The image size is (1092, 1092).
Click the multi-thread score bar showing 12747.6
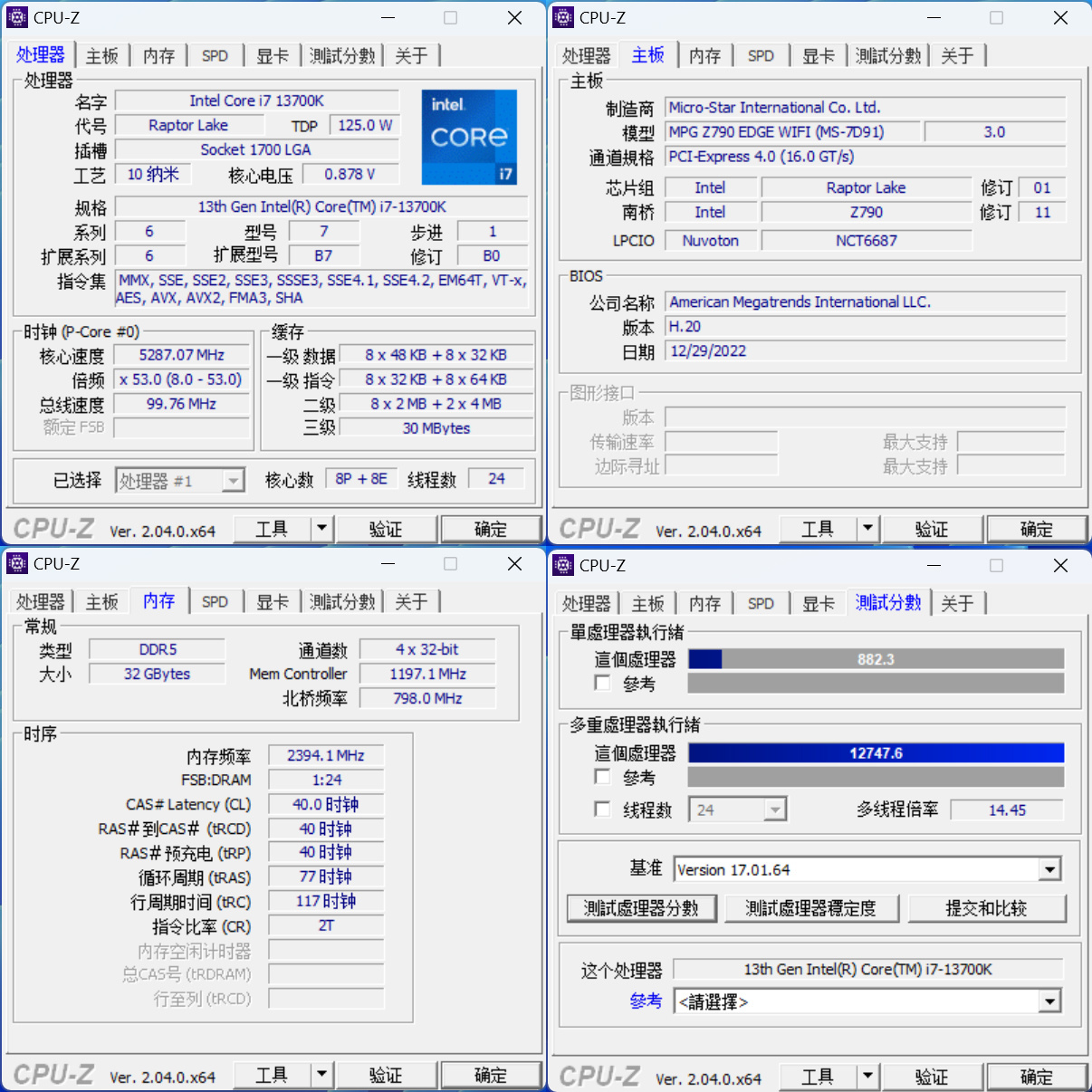[x=876, y=752]
